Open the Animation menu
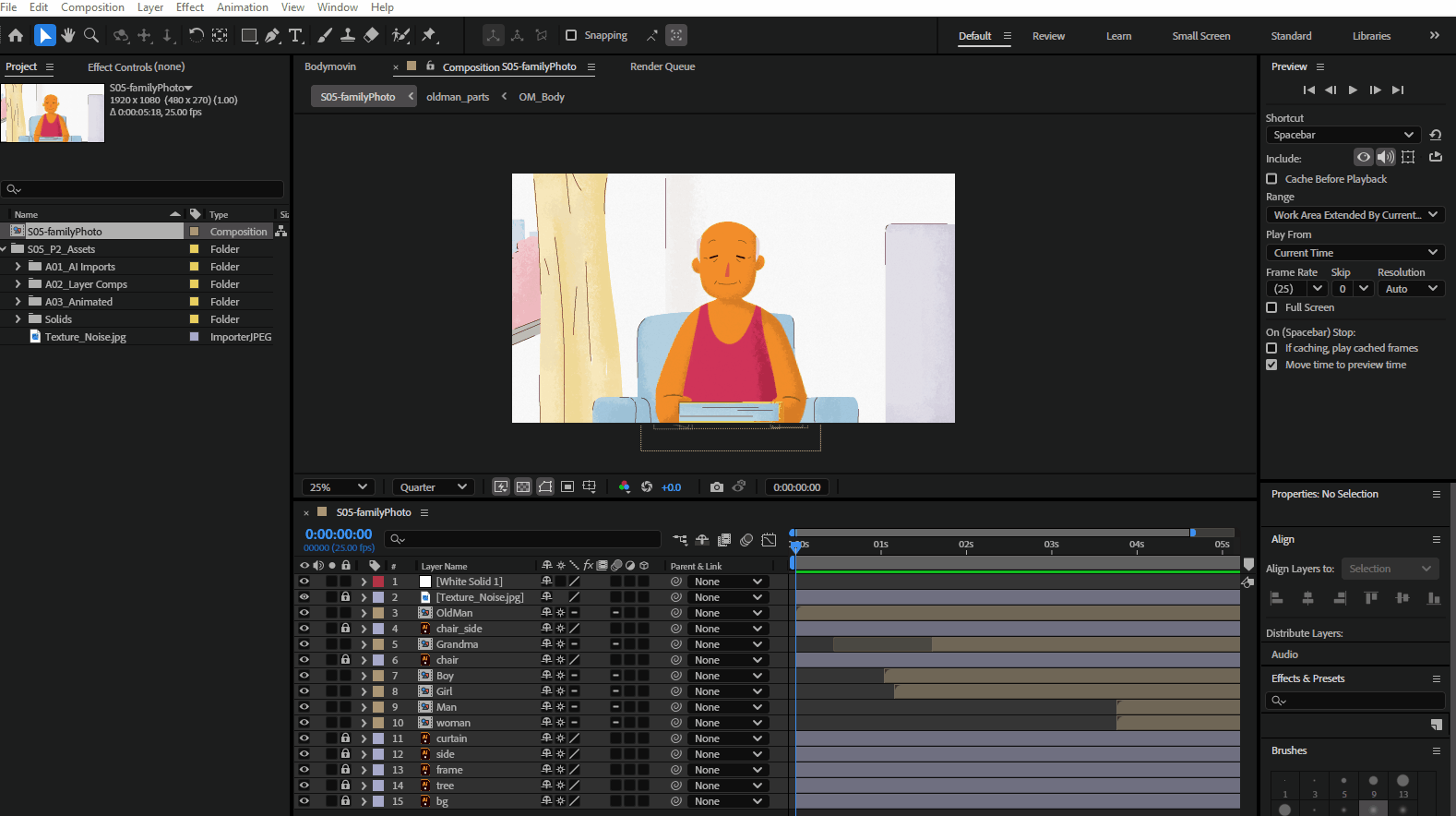 coord(243,7)
